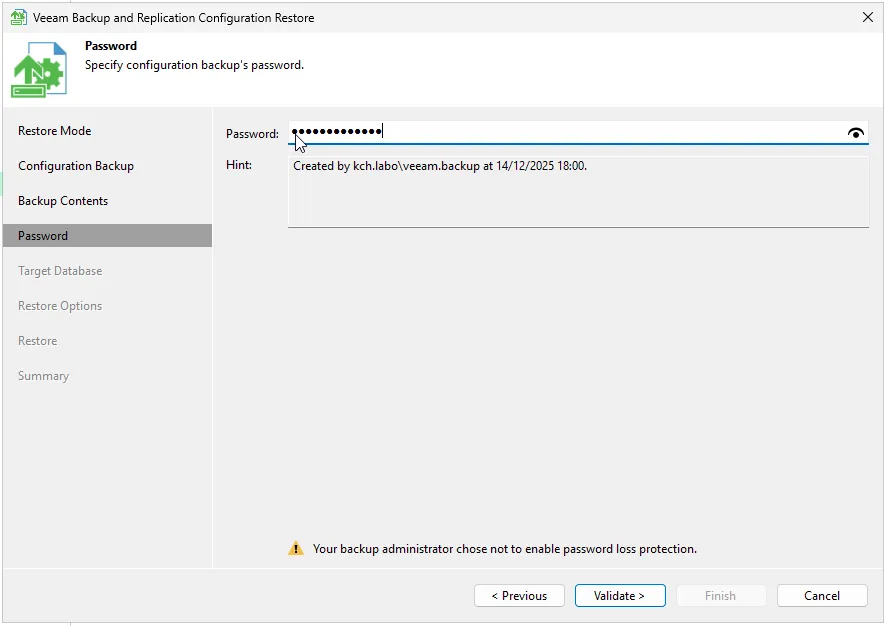Click the Target Database step
Image resolution: width=886 pixels, height=626 pixels.
click(x=60, y=271)
